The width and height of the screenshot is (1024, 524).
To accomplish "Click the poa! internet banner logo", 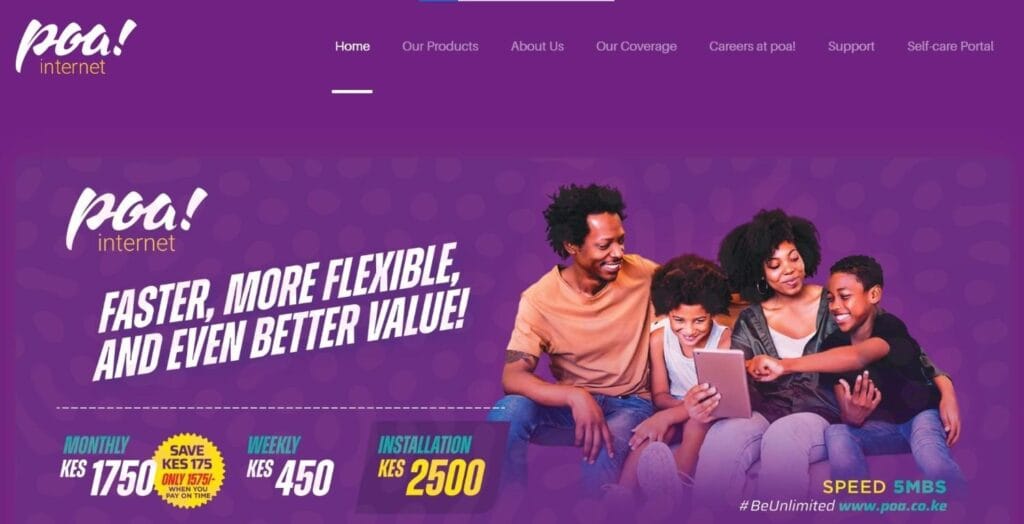I will click(x=136, y=220).
